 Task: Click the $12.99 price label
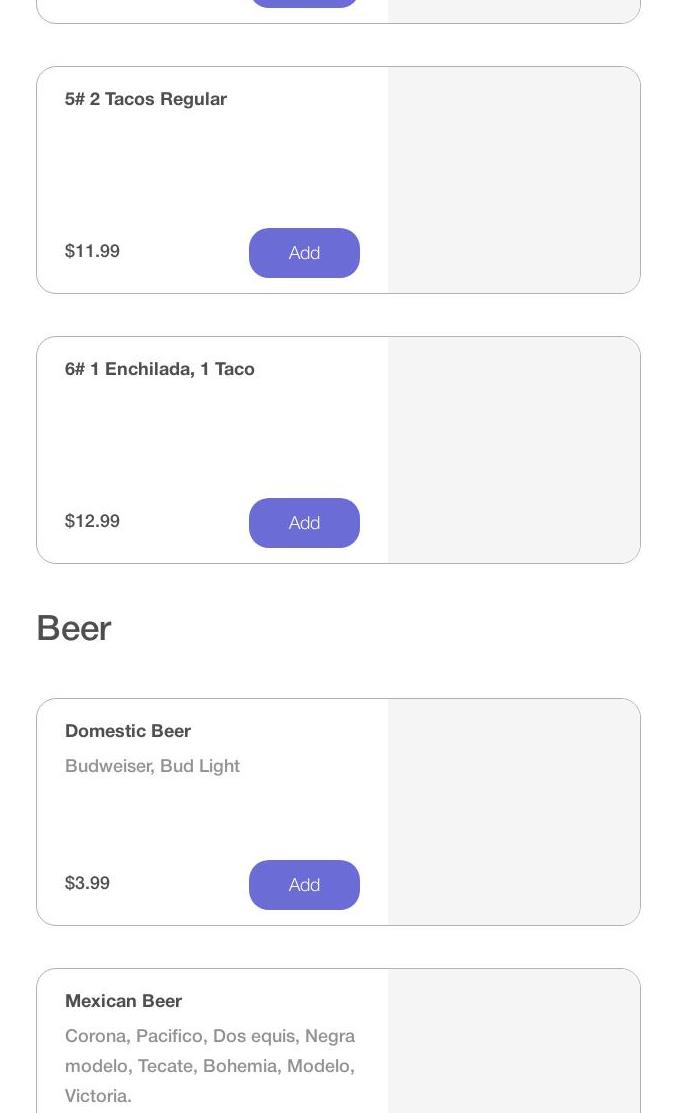(92, 521)
